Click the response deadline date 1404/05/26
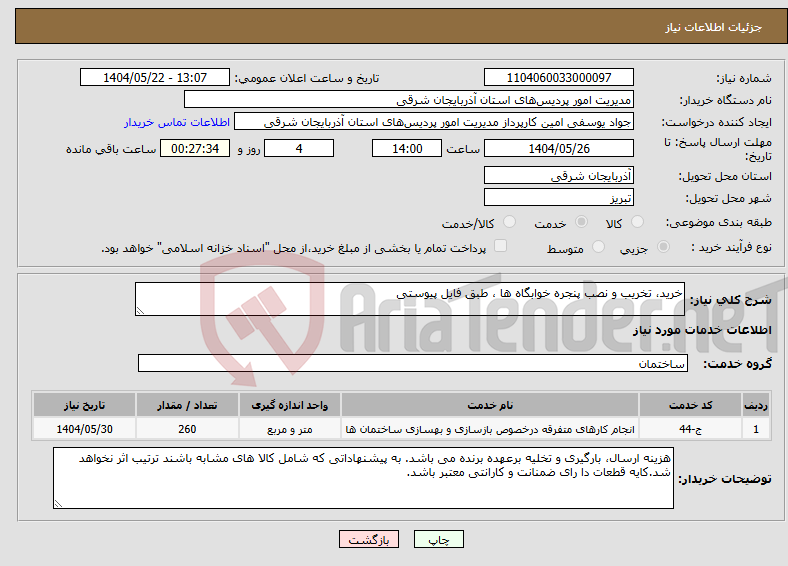Viewport: 788px width, 566px height. 558,148
